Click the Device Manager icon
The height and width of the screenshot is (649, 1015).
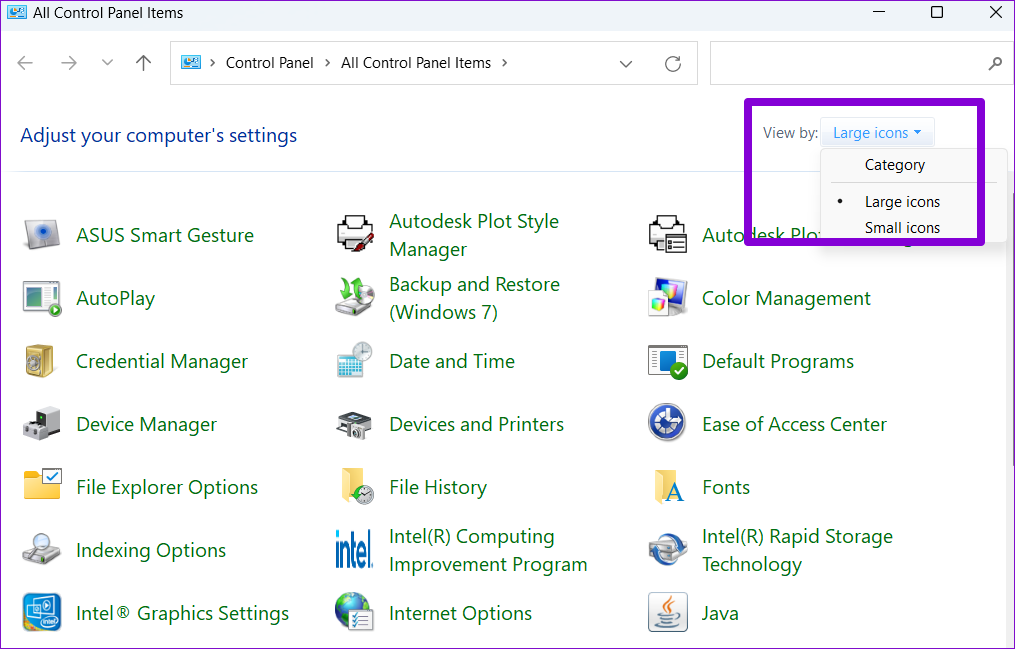[x=42, y=424]
